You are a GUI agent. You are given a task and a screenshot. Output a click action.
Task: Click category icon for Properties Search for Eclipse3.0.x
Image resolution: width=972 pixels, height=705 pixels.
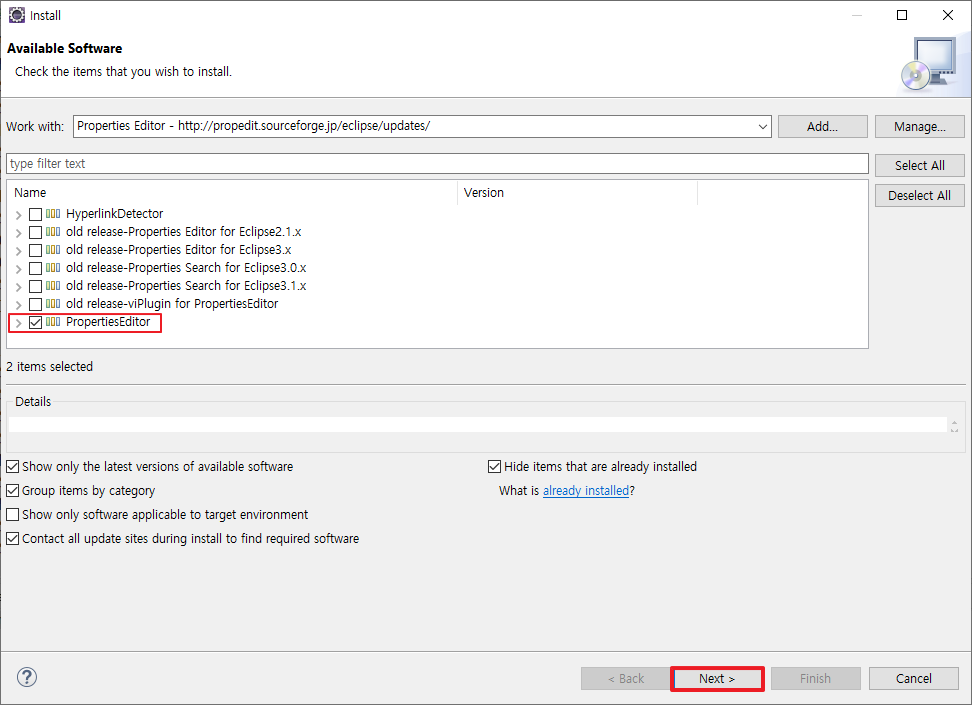(53, 268)
